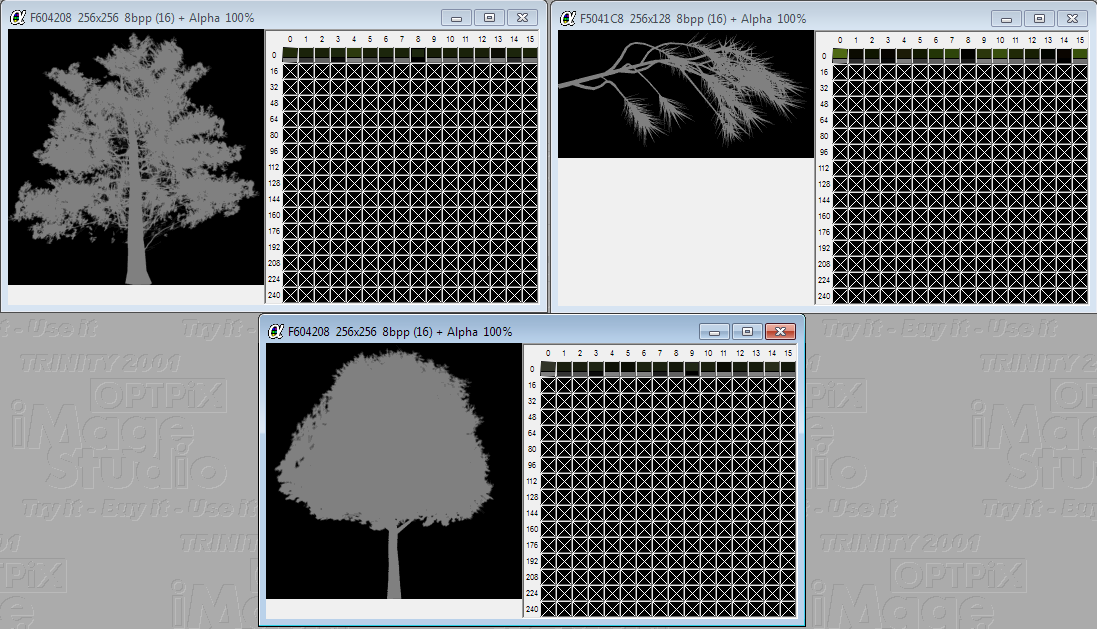Screen dimensions: 1097x629
Task: Pick palette color 7 in the top-left tree window
Action: coord(402,55)
